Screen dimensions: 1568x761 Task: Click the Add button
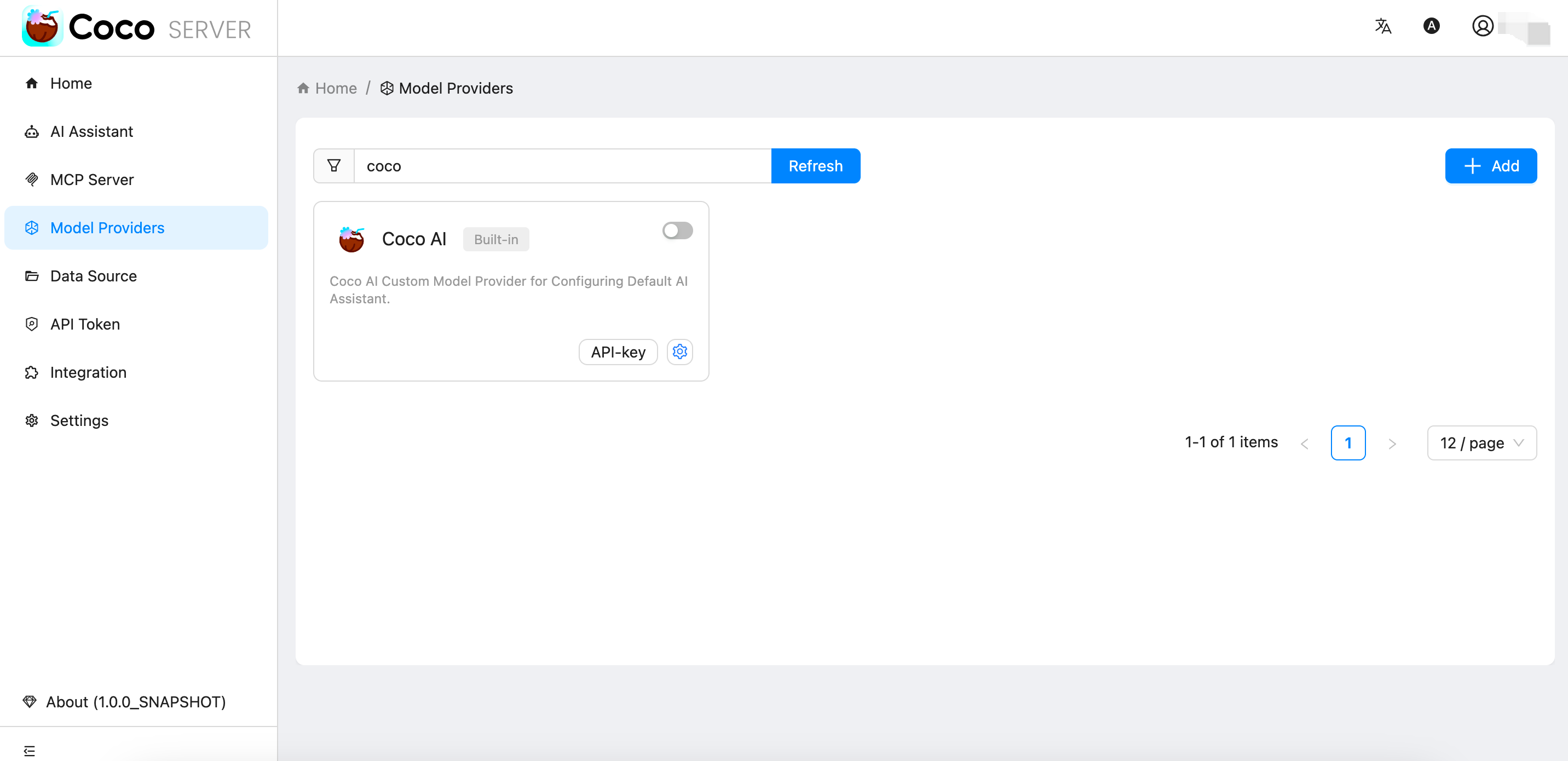tap(1490, 165)
